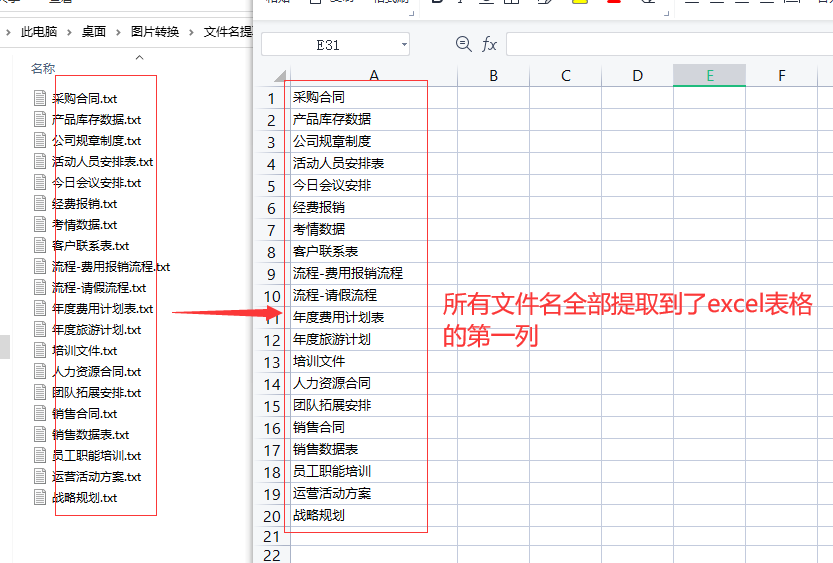Expand the chevron after 桌面 in address bar

[118, 32]
